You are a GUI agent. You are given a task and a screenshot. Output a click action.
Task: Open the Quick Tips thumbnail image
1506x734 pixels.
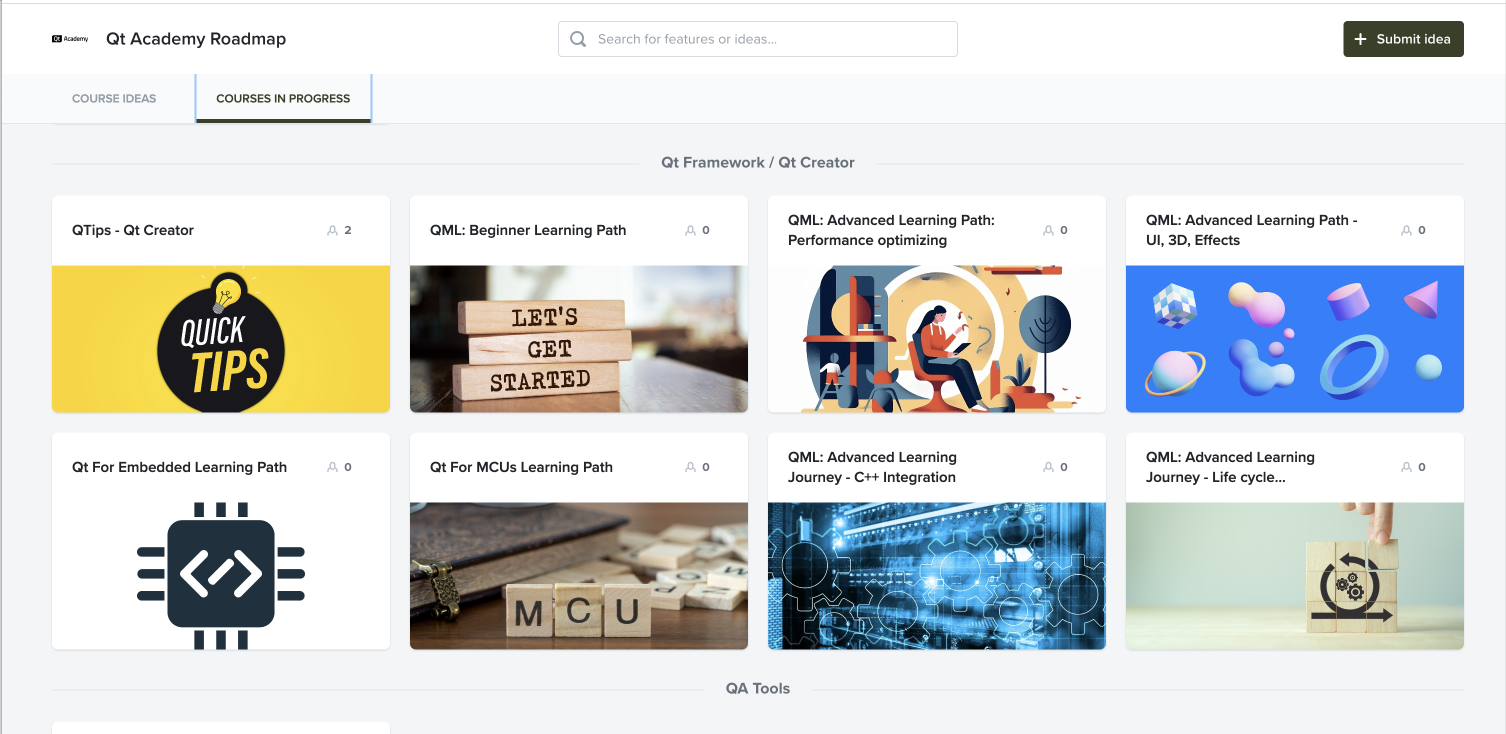[x=221, y=339]
